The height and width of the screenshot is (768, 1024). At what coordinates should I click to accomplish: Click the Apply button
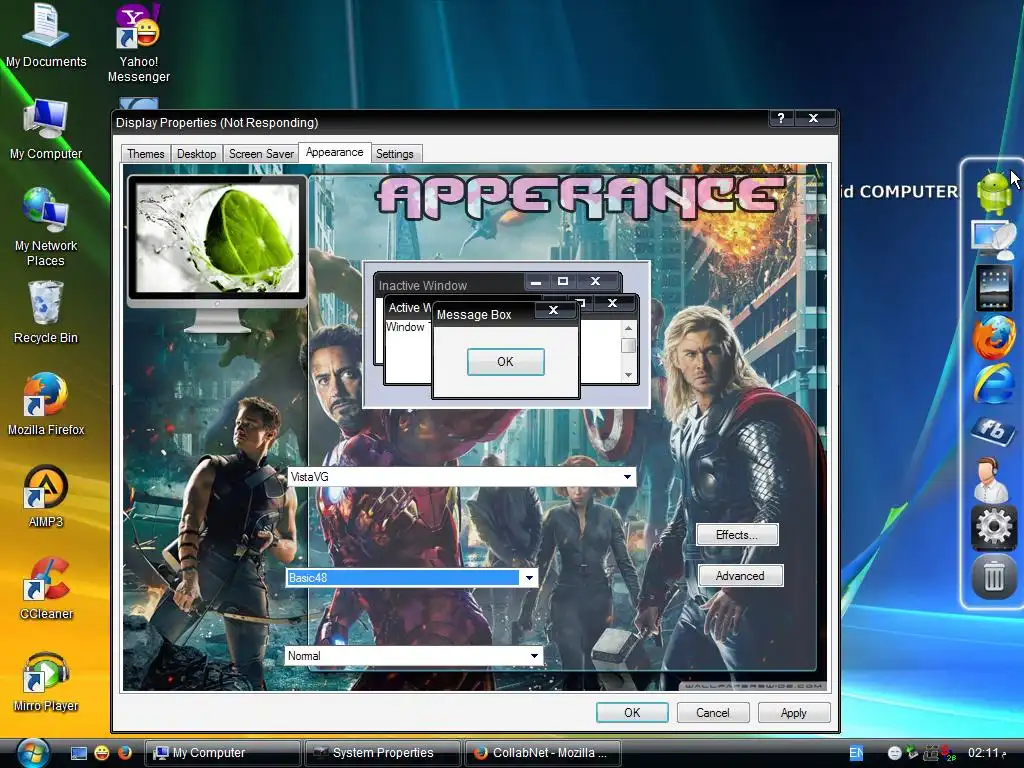(793, 712)
